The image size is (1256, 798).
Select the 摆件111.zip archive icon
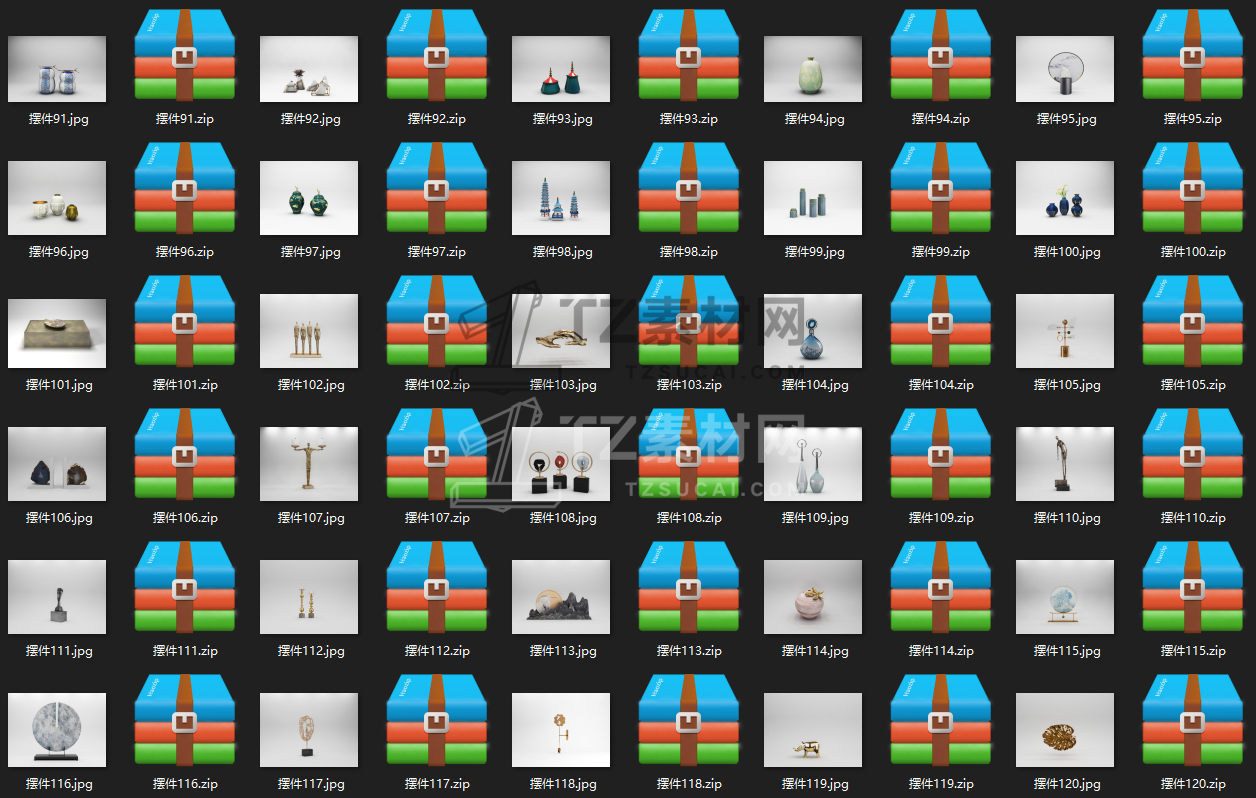[x=185, y=587]
